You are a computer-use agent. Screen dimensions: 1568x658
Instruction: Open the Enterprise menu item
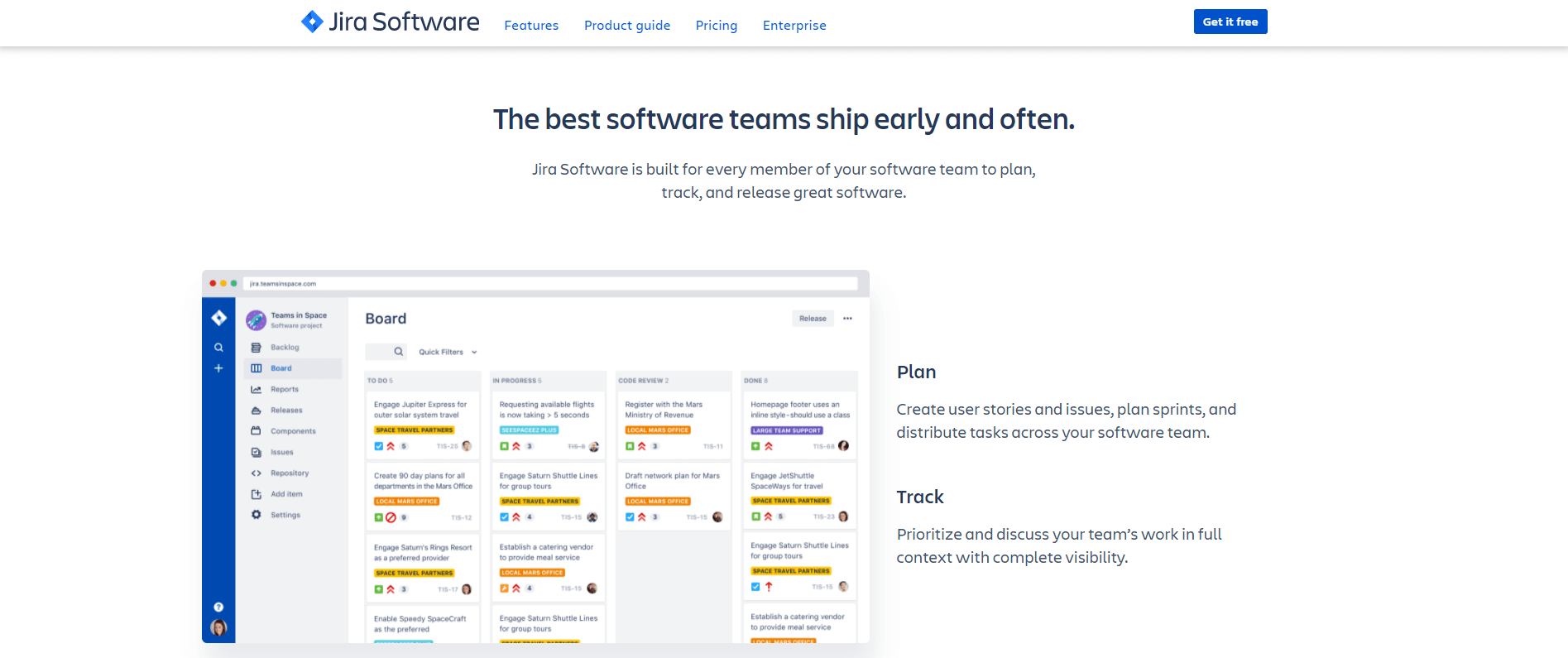794,26
